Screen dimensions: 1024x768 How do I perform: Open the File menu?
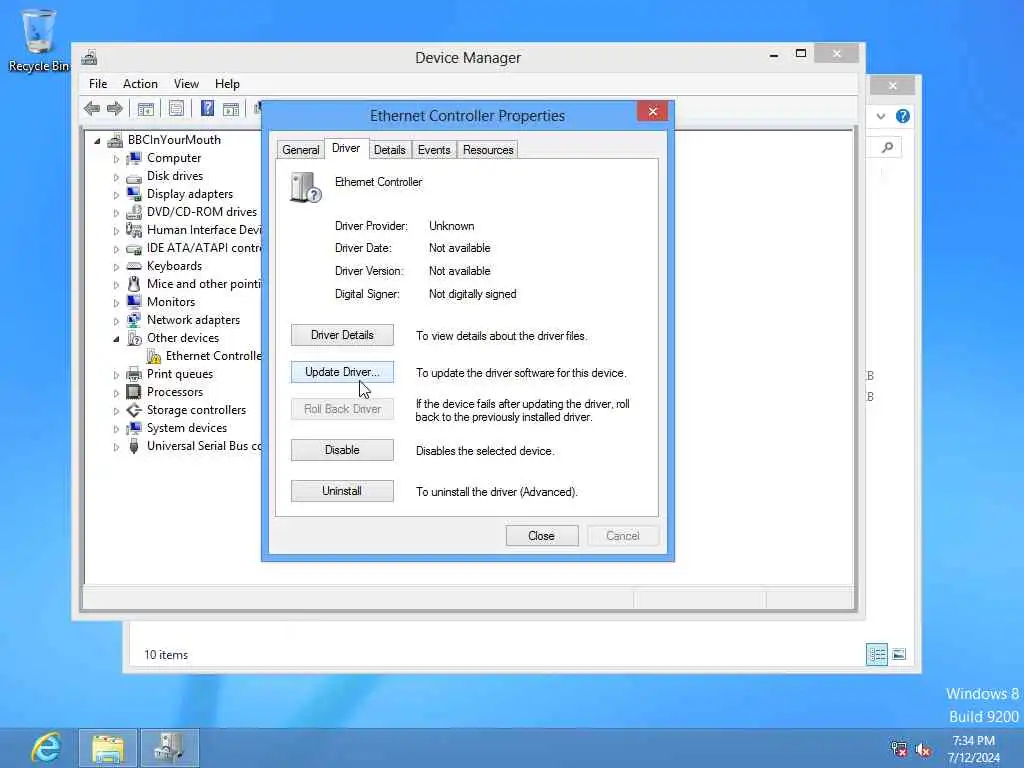pyautogui.click(x=98, y=84)
